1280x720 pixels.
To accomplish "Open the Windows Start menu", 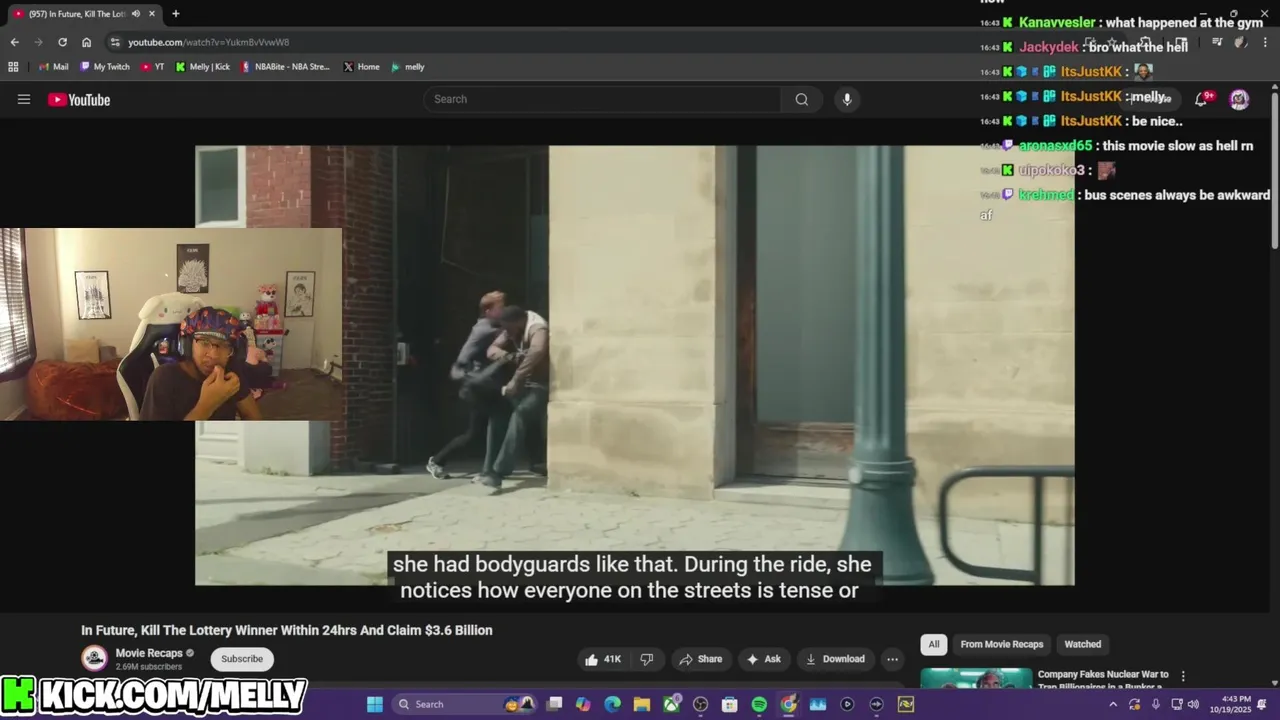I will point(374,704).
